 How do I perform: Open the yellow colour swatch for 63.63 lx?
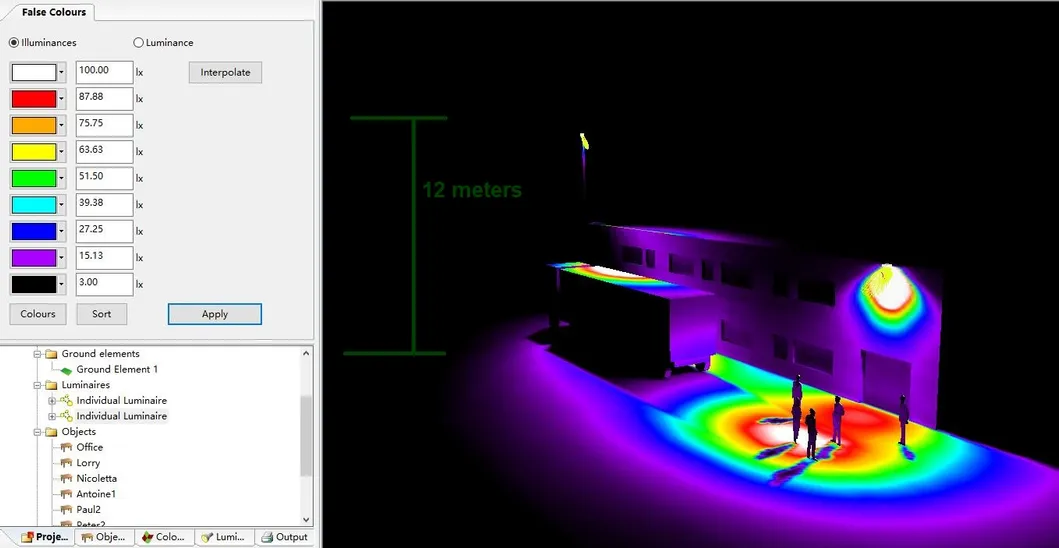pos(34,152)
